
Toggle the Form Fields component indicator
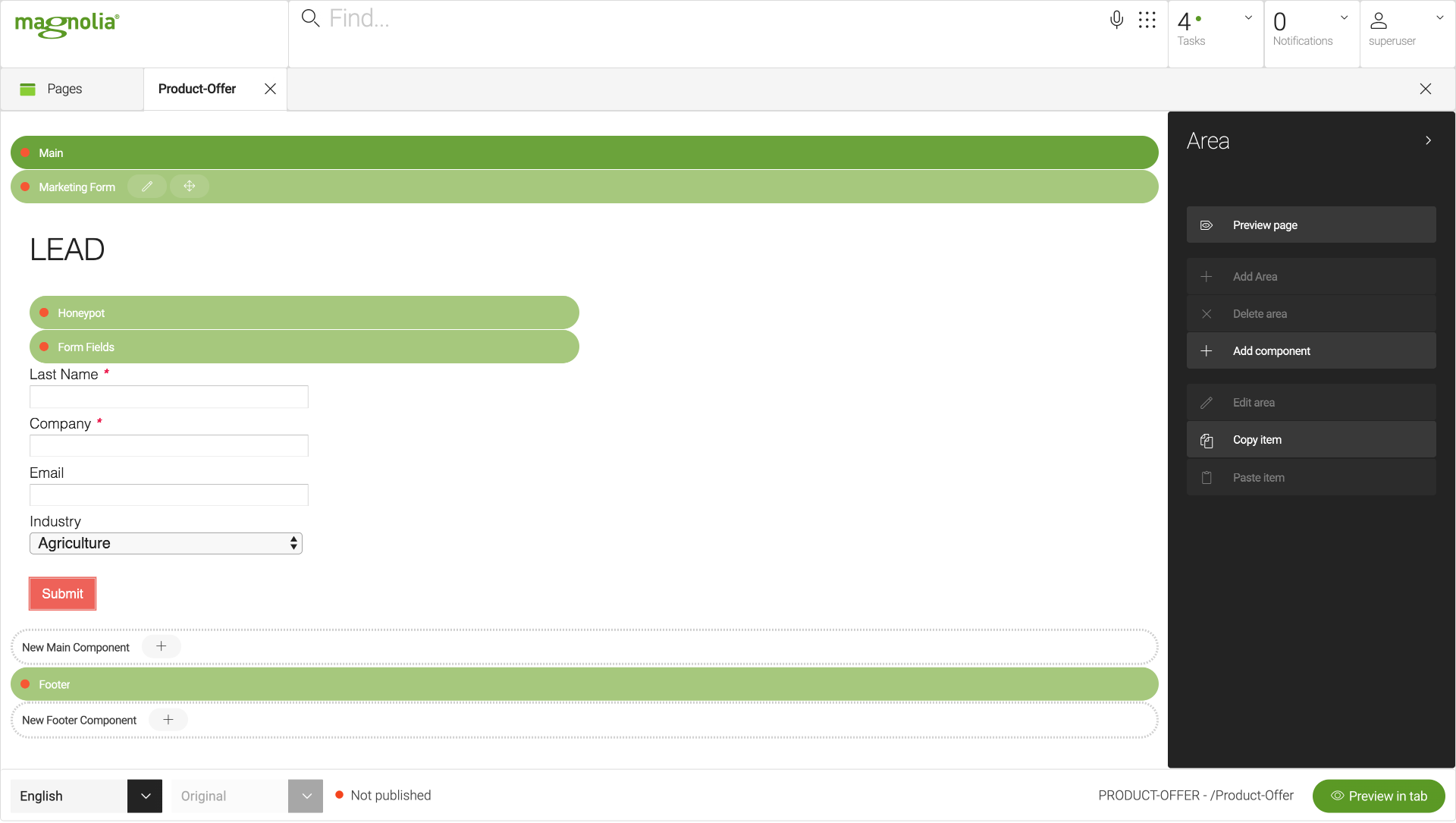click(45, 347)
